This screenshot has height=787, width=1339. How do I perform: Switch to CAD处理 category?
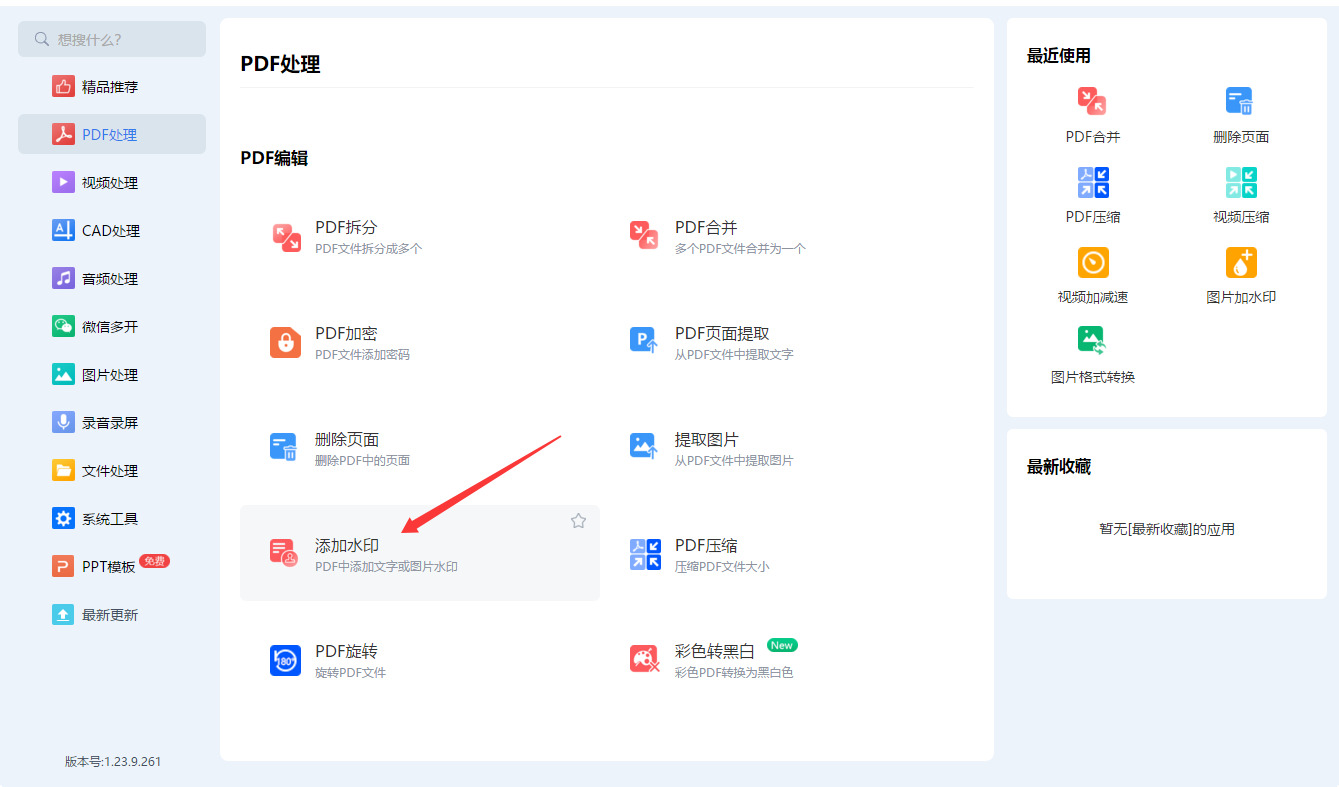pos(112,231)
